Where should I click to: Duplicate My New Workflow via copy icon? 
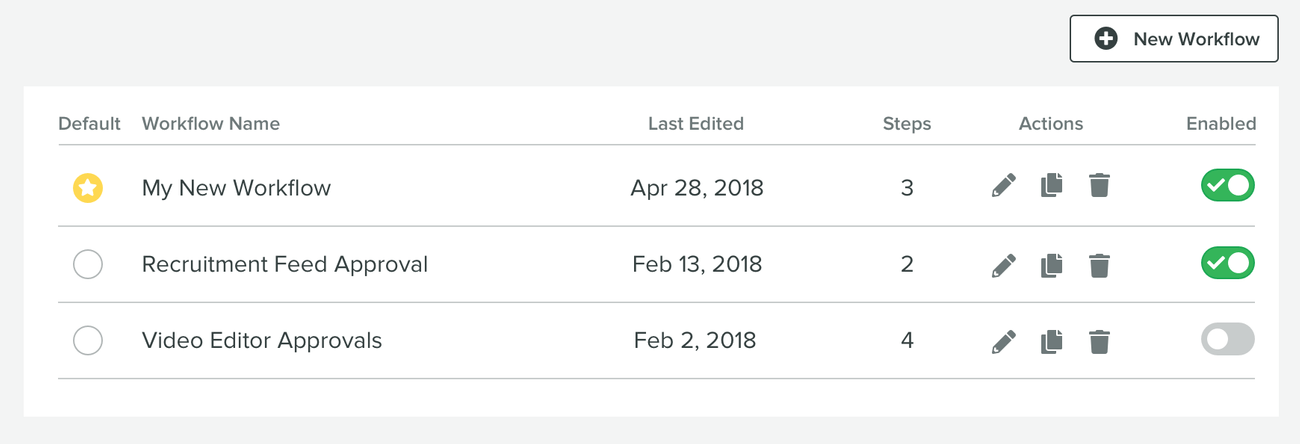[1051, 186]
